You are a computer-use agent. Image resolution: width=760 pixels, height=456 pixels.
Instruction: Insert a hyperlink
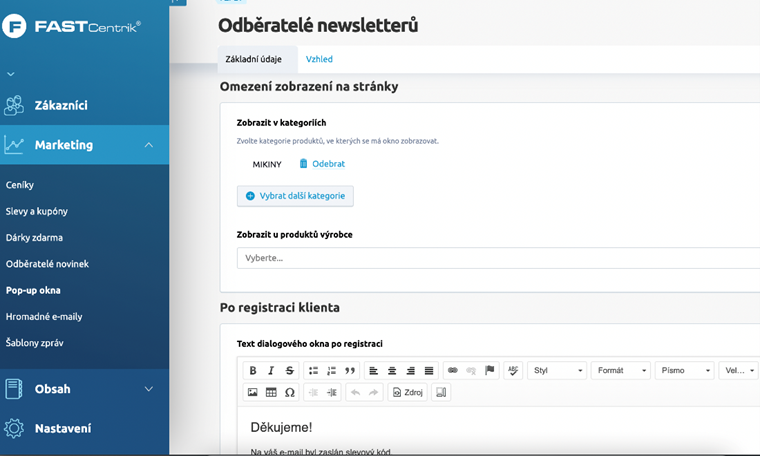(453, 371)
